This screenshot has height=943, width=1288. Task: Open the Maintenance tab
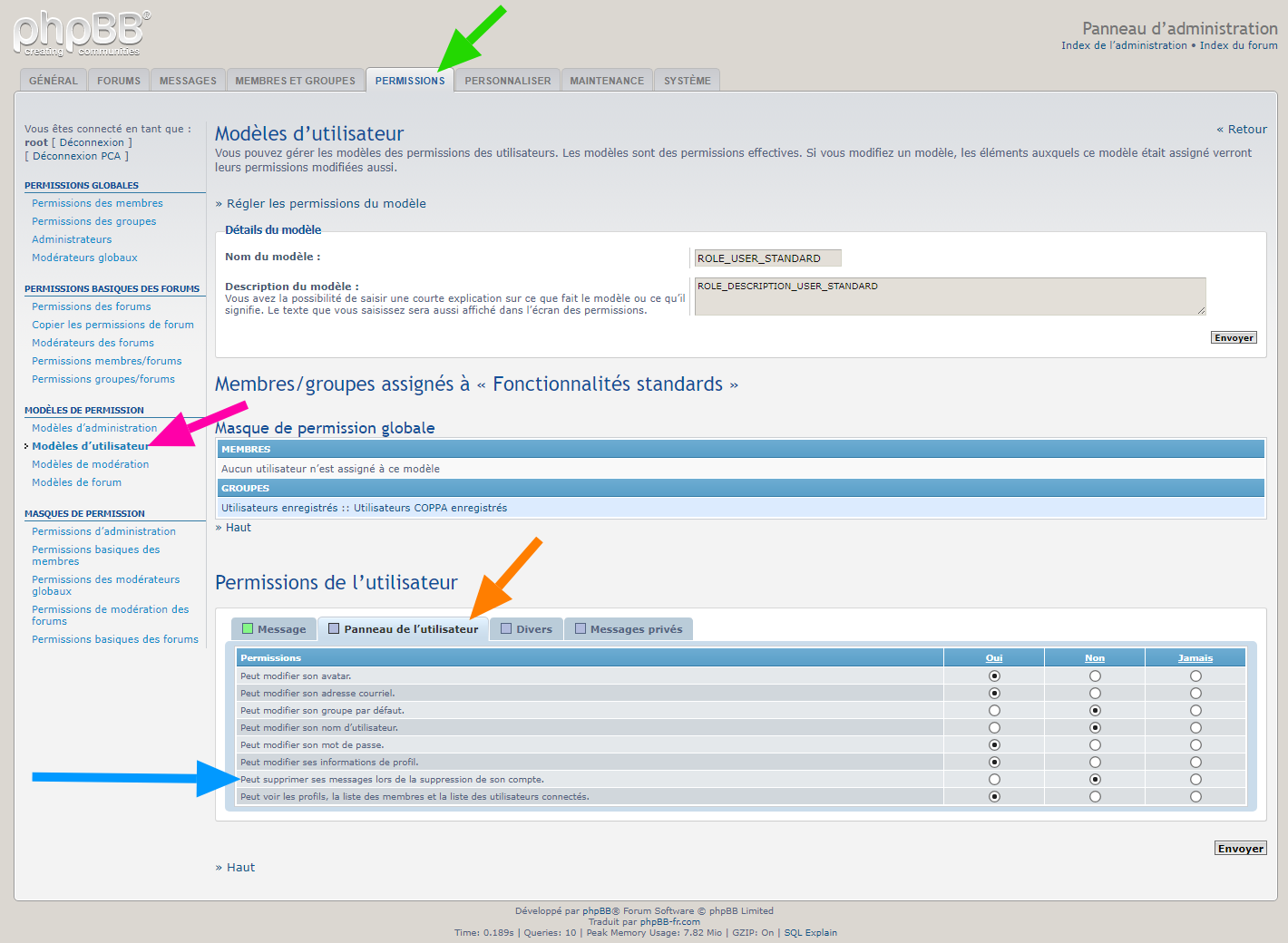point(607,81)
